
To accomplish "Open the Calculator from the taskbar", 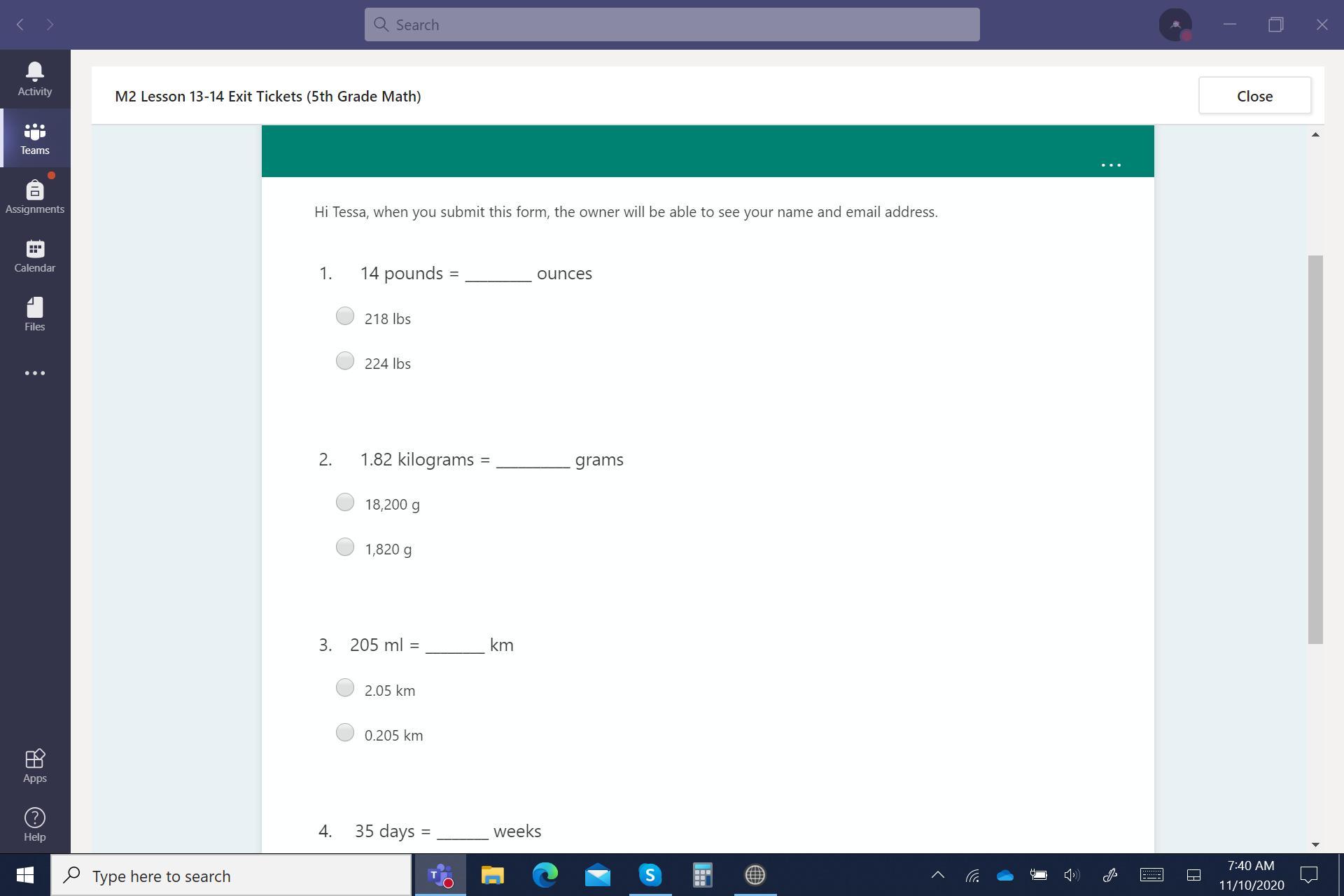I will (x=702, y=875).
